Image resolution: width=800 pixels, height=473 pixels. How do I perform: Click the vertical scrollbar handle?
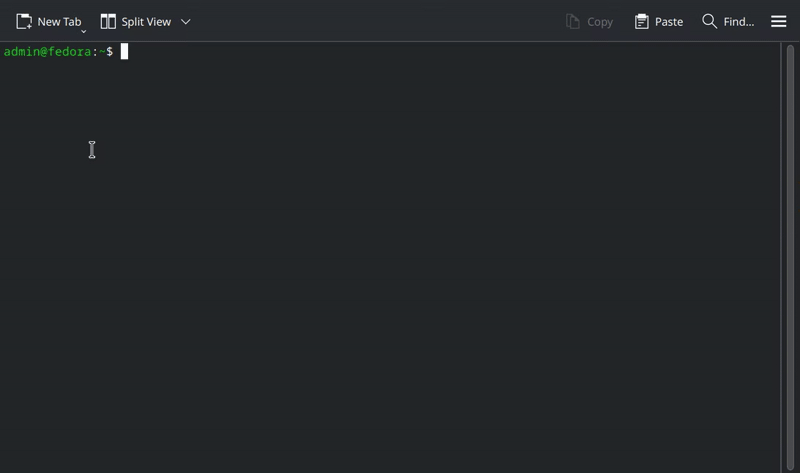(790, 257)
